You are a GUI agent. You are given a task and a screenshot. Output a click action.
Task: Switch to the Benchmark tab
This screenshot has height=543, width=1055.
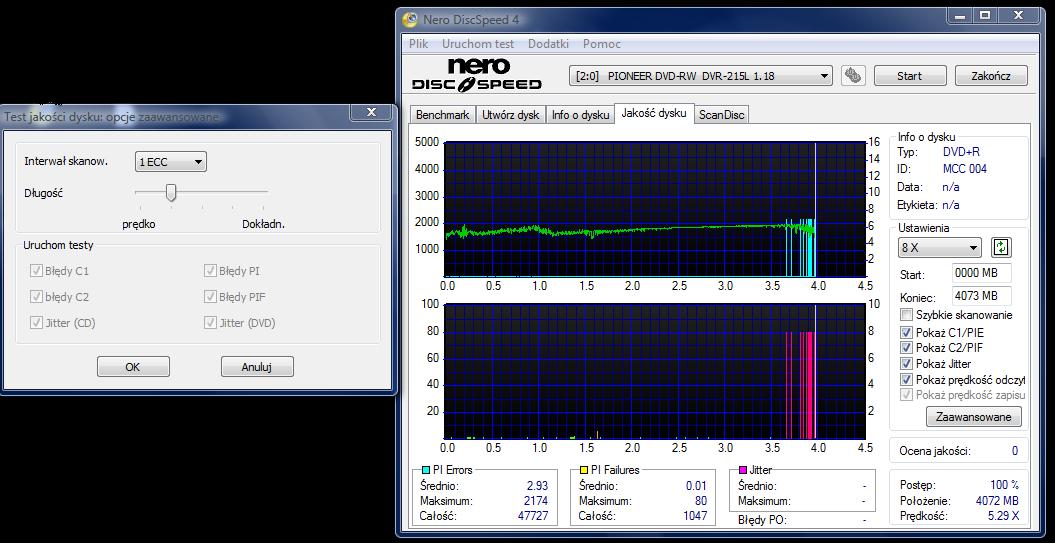pos(443,115)
